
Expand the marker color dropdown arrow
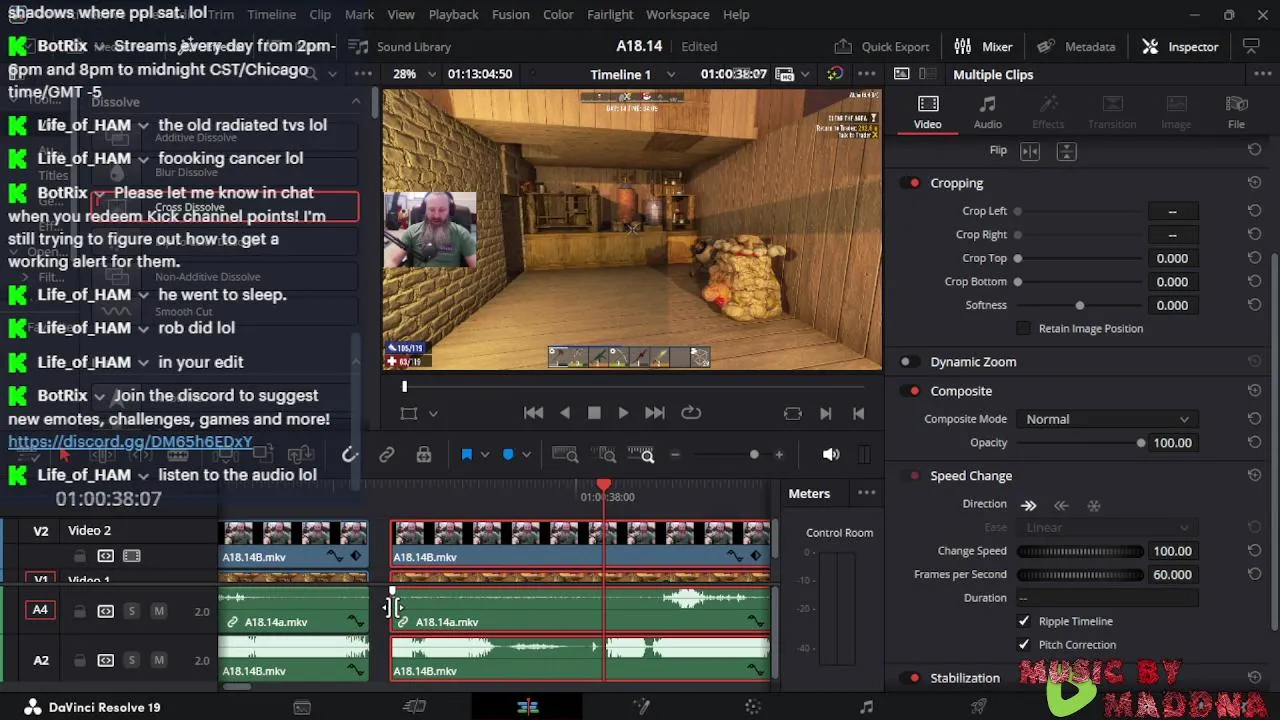[x=526, y=455]
